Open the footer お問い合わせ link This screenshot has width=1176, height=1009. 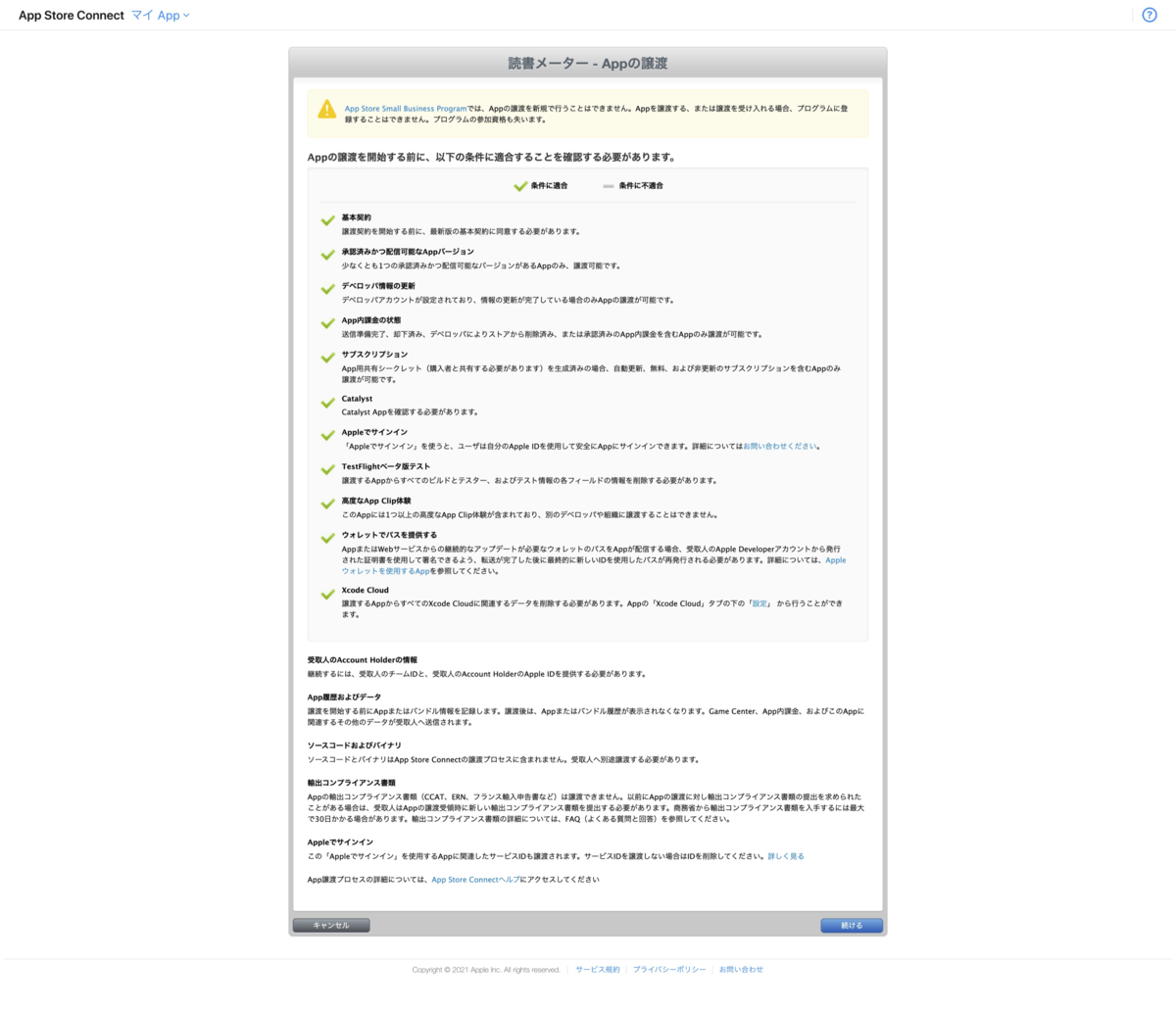point(741,970)
